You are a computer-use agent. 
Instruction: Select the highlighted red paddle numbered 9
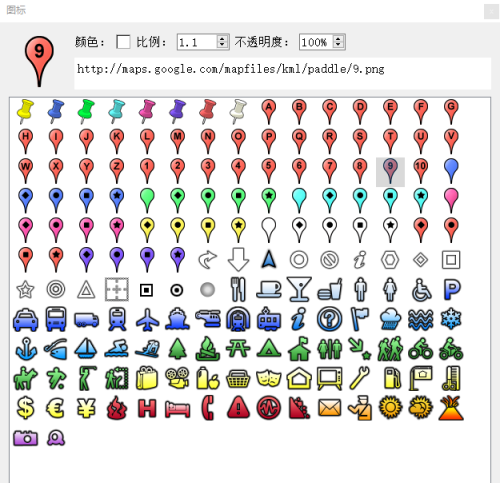[390, 172]
